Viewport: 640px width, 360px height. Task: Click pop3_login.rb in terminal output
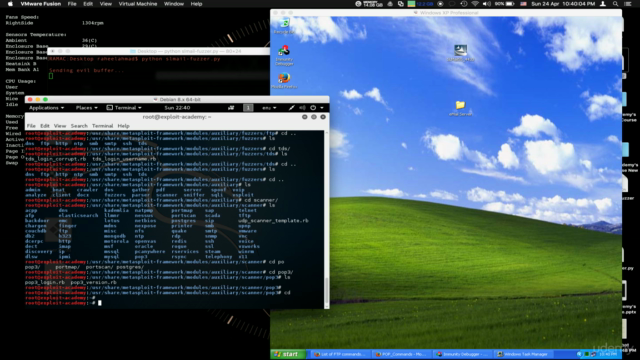click(45, 282)
